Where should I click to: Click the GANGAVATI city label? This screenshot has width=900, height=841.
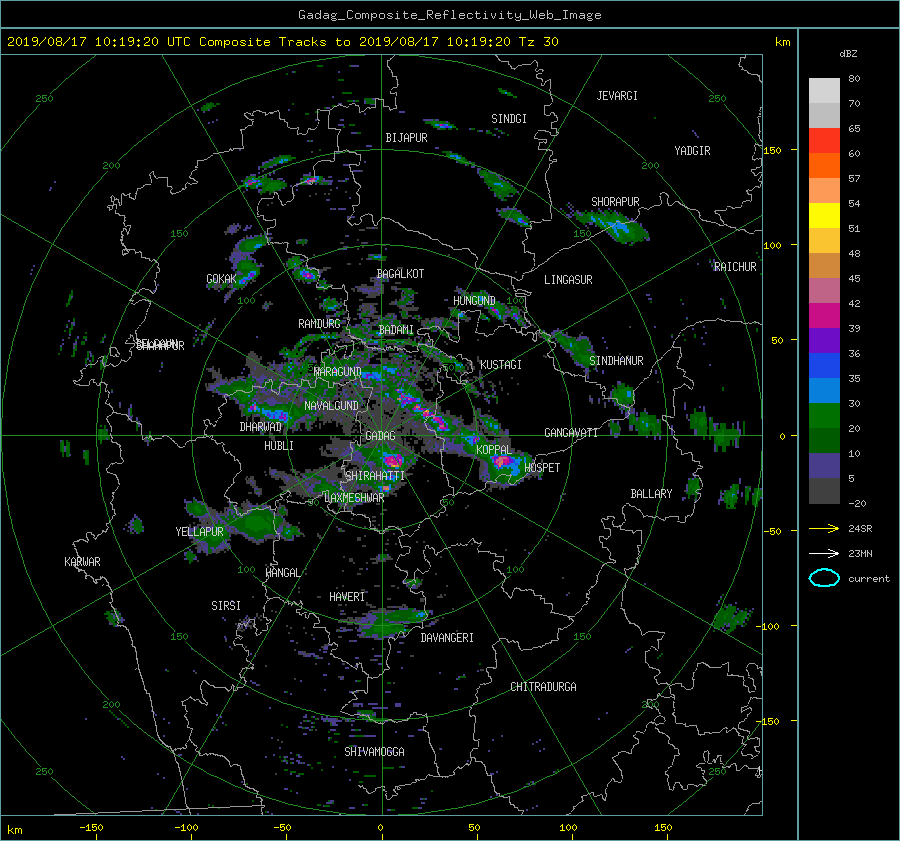[571, 433]
